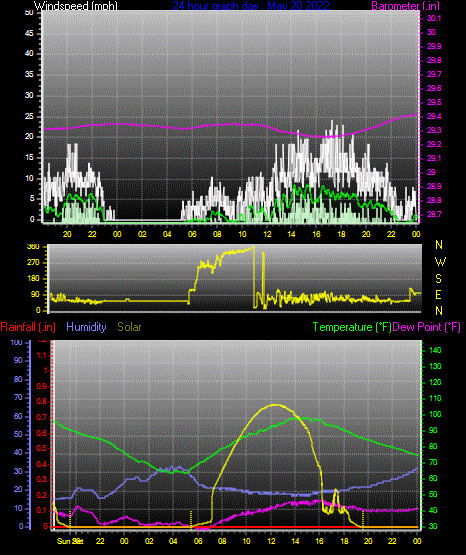The image size is (466, 555).
Task: Select the Rainfall (.in) legend label
Action: click(28, 327)
